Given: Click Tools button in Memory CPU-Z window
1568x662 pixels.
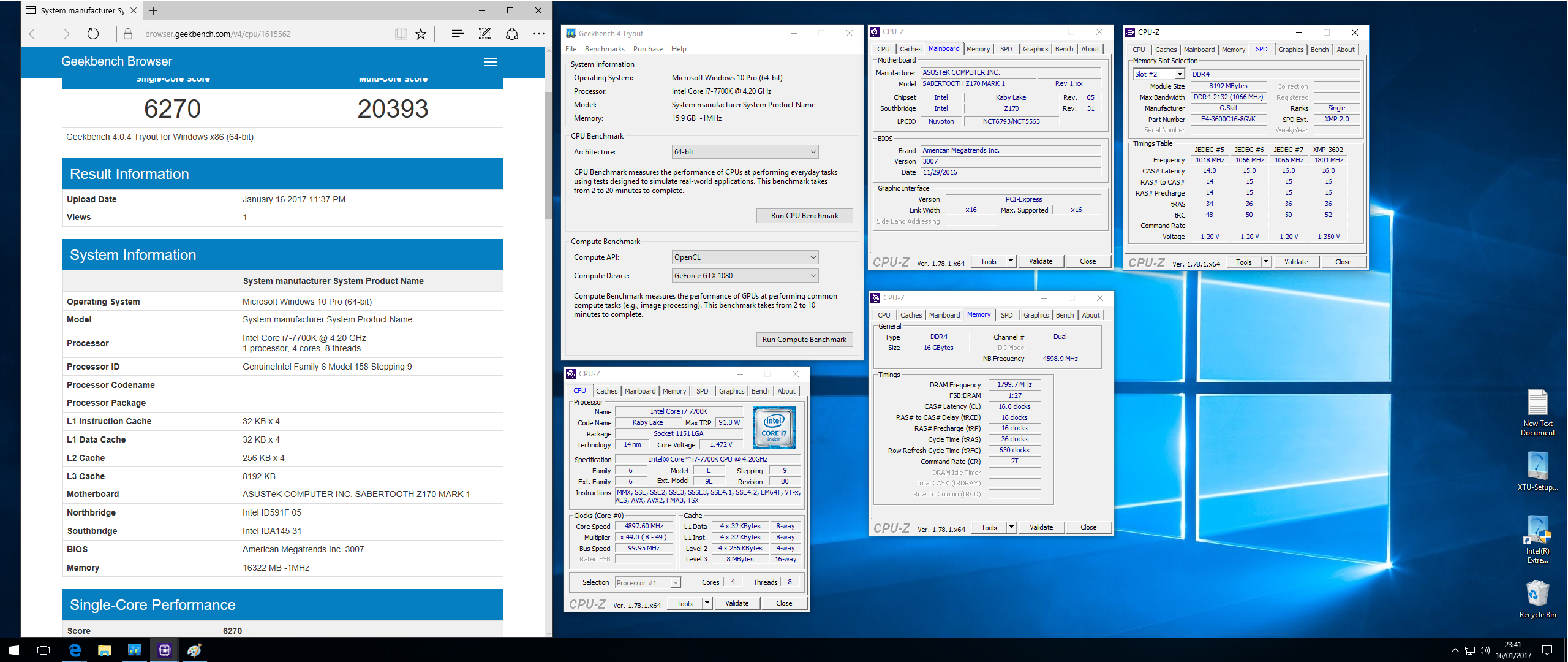Looking at the screenshot, I should (989, 527).
